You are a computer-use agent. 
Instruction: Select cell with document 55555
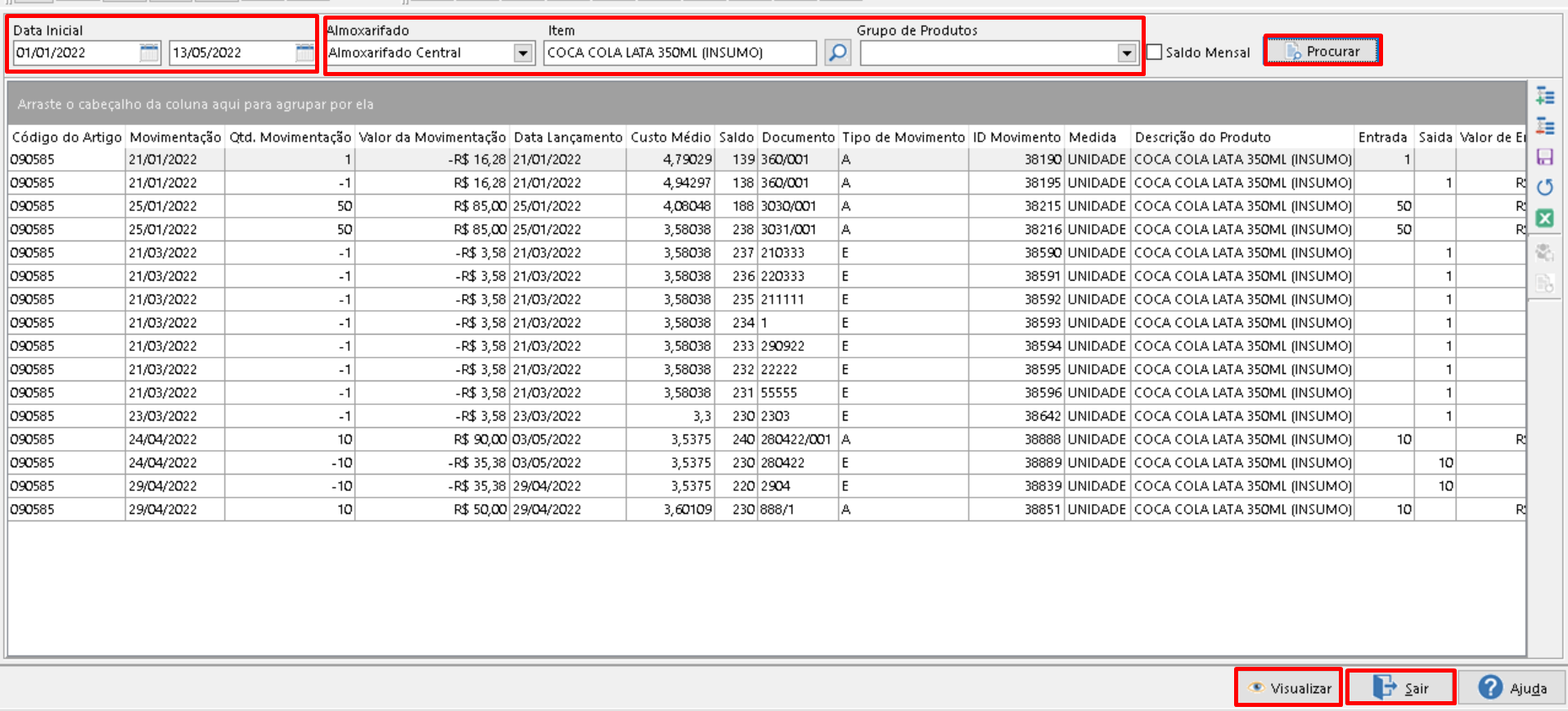coord(798,393)
